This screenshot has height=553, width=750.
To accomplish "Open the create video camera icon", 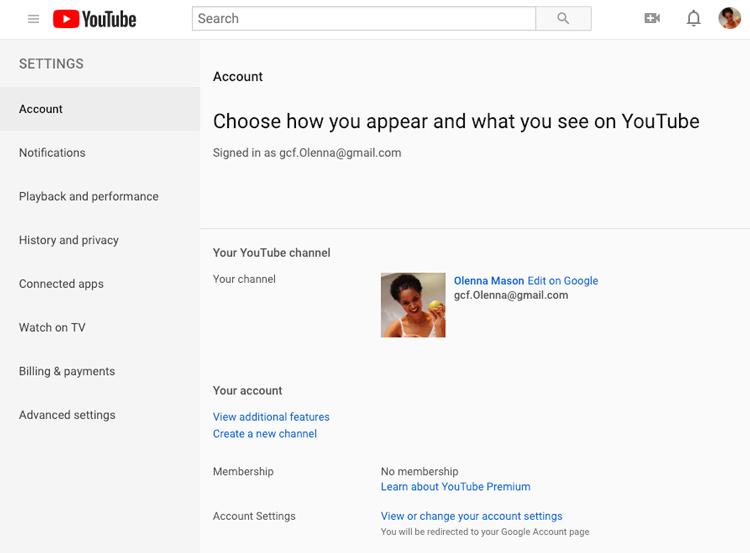I will point(652,19).
